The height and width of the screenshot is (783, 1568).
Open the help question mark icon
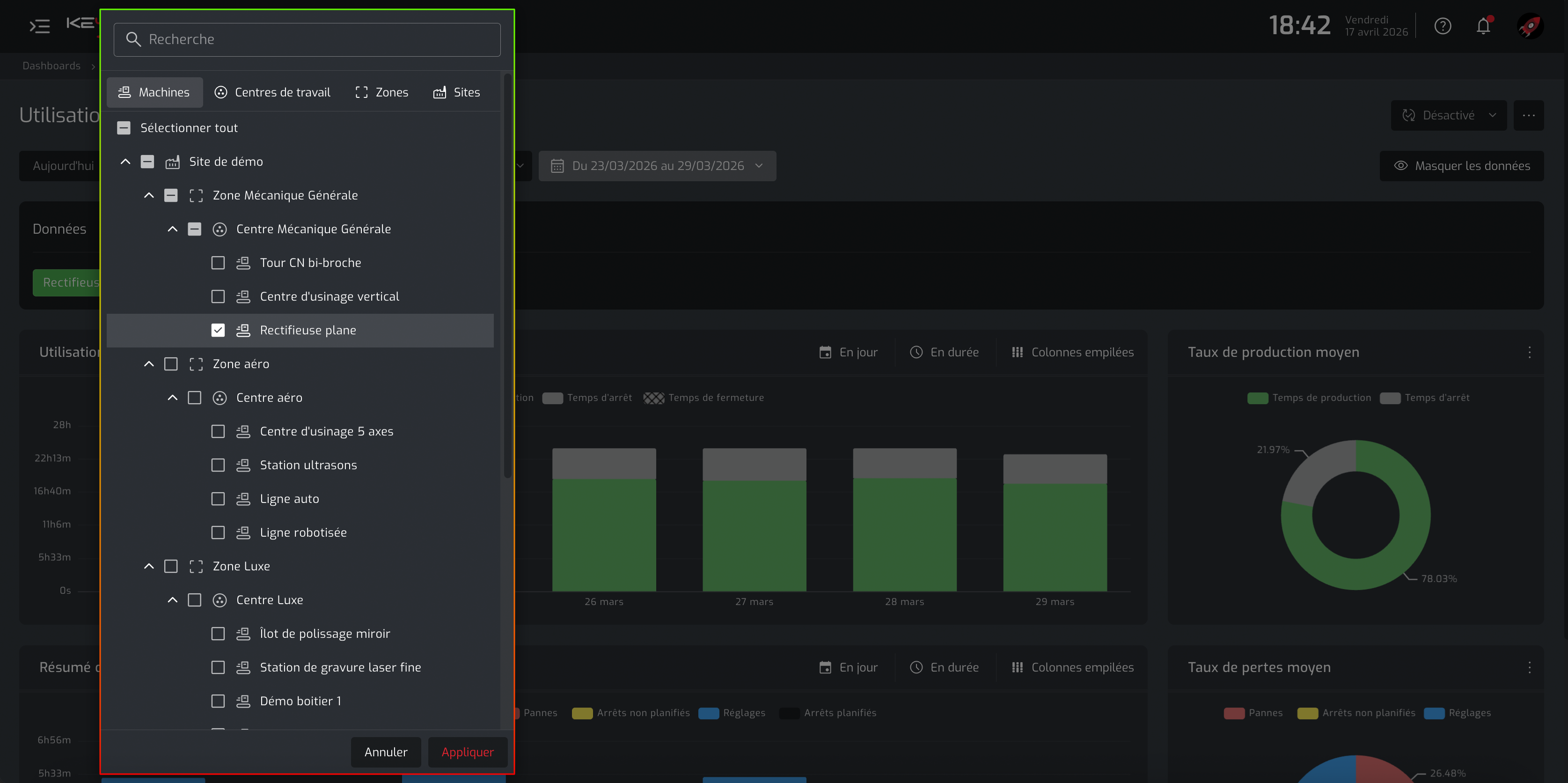tap(1443, 26)
